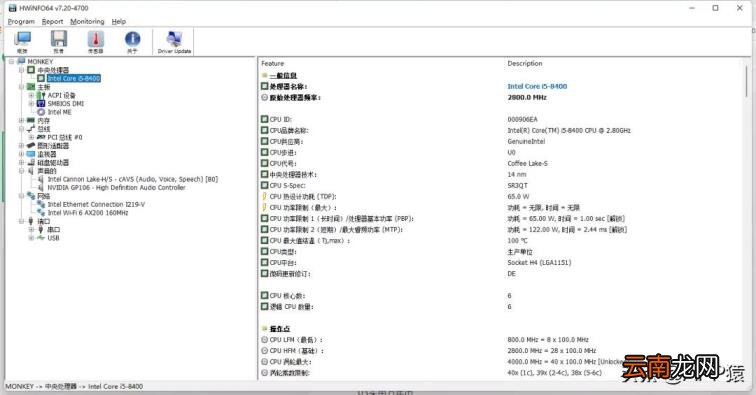Click the chip icon beside CPU S-Spec row
The width and height of the screenshot is (756, 395).
point(264,185)
